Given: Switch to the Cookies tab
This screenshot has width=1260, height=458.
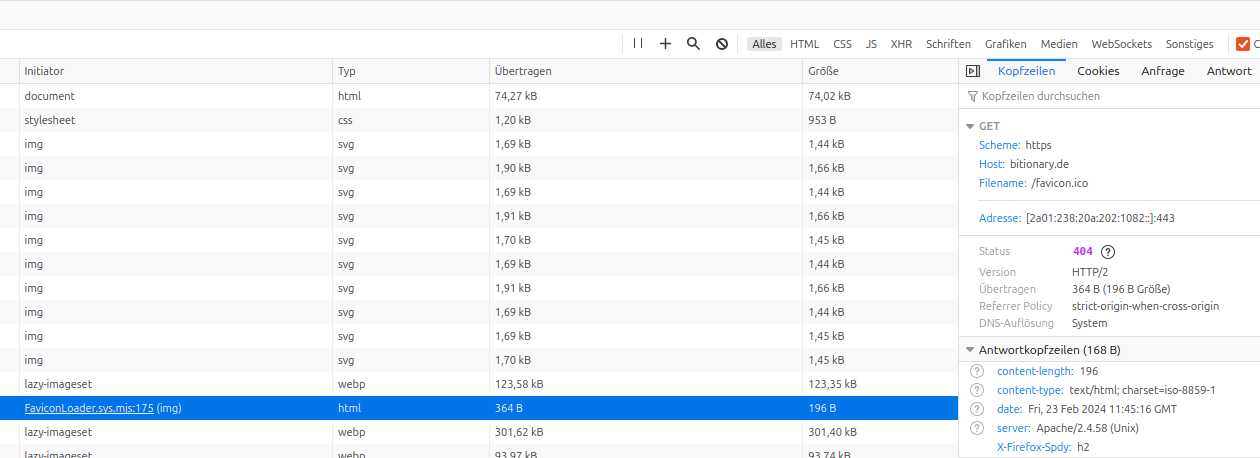Looking at the screenshot, I should [1097, 71].
